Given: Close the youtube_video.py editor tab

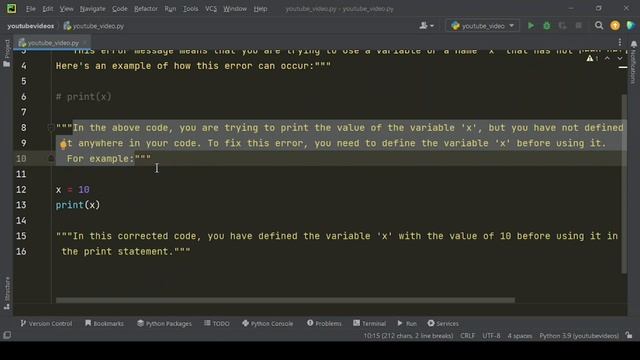Looking at the screenshot, I should (85, 42).
